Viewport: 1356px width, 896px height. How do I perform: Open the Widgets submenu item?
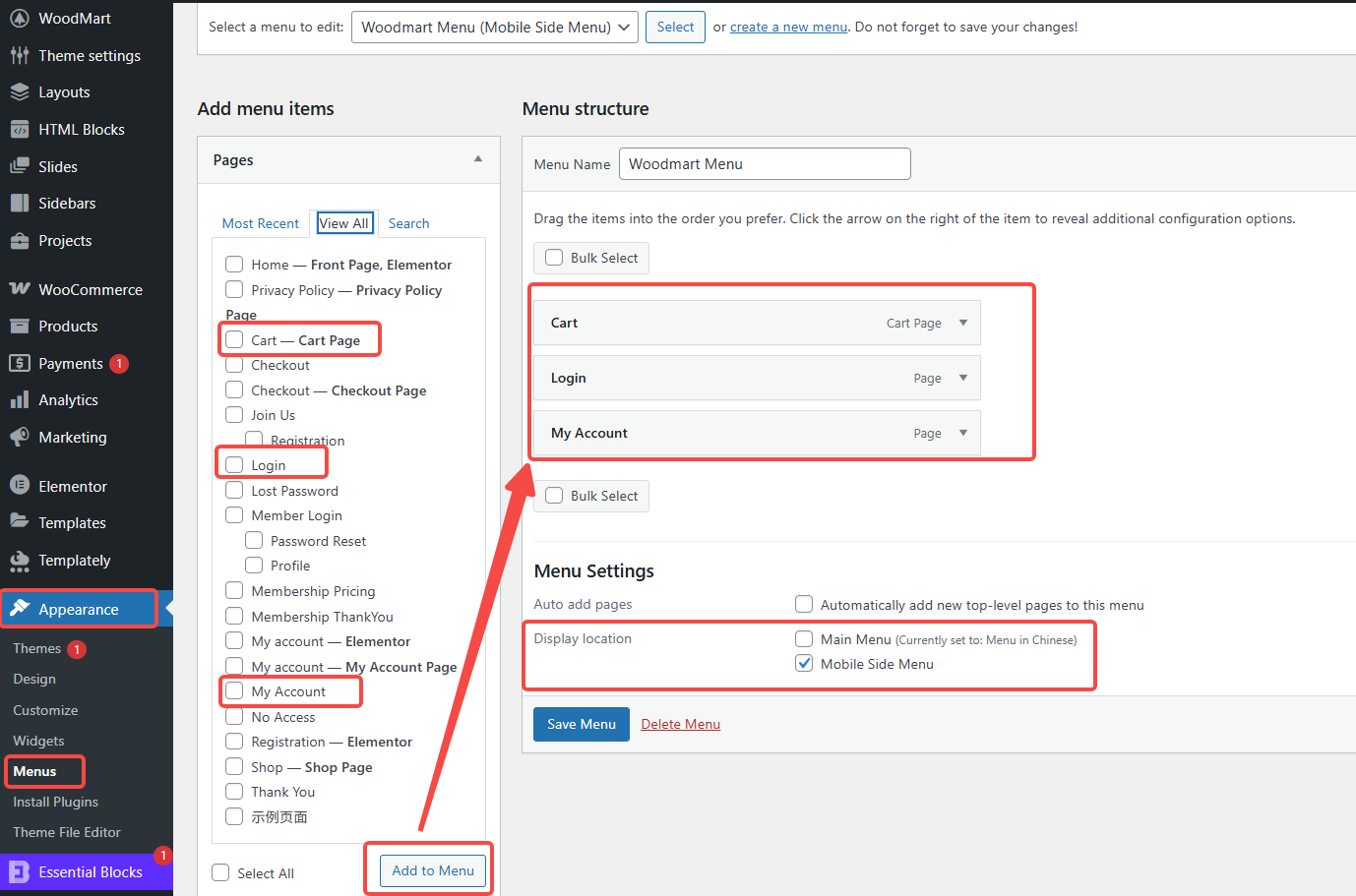38,741
